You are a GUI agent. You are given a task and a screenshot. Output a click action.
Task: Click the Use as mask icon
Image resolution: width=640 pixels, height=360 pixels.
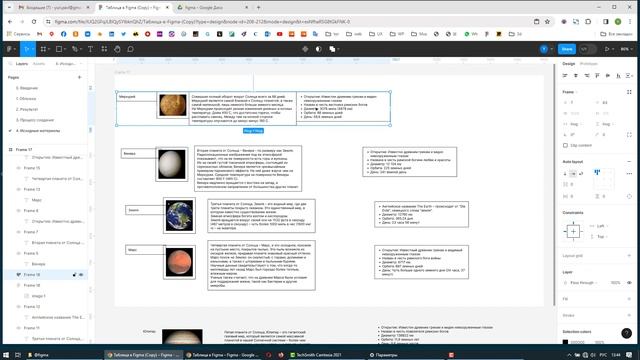pos(318,49)
